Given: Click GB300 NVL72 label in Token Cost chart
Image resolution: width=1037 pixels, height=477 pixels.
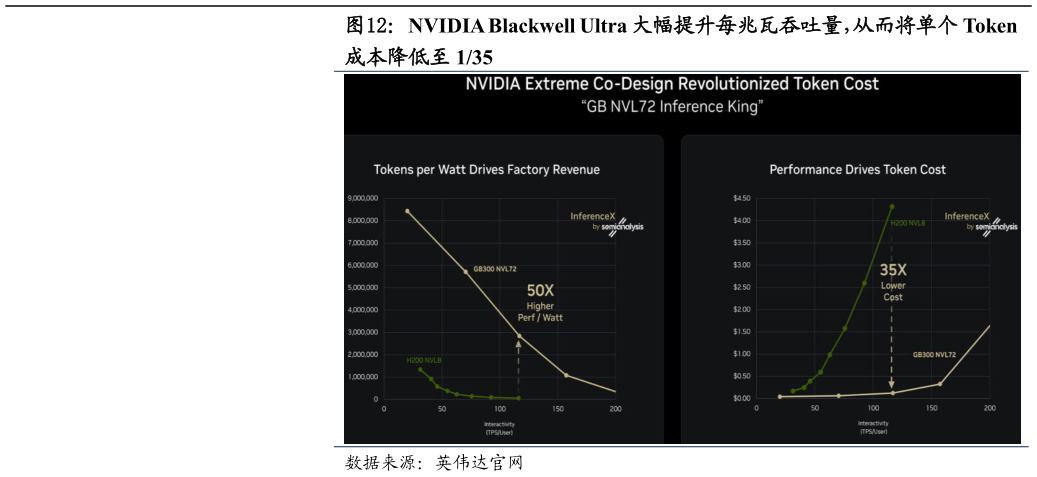Looking at the screenshot, I should [x=934, y=355].
